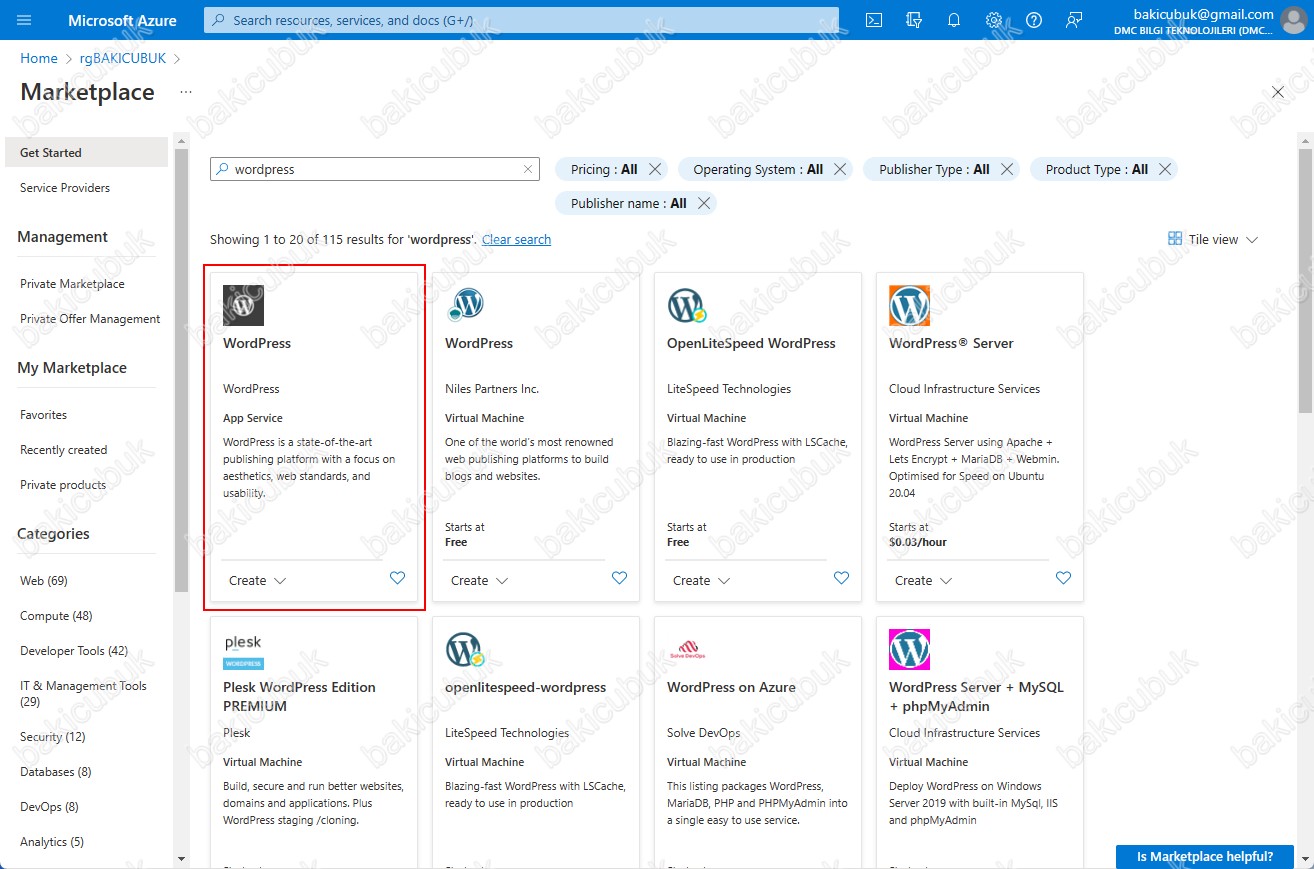Viewport: 1314px width, 869px height.
Task: Click the Clear search link
Action: click(x=516, y=239)
